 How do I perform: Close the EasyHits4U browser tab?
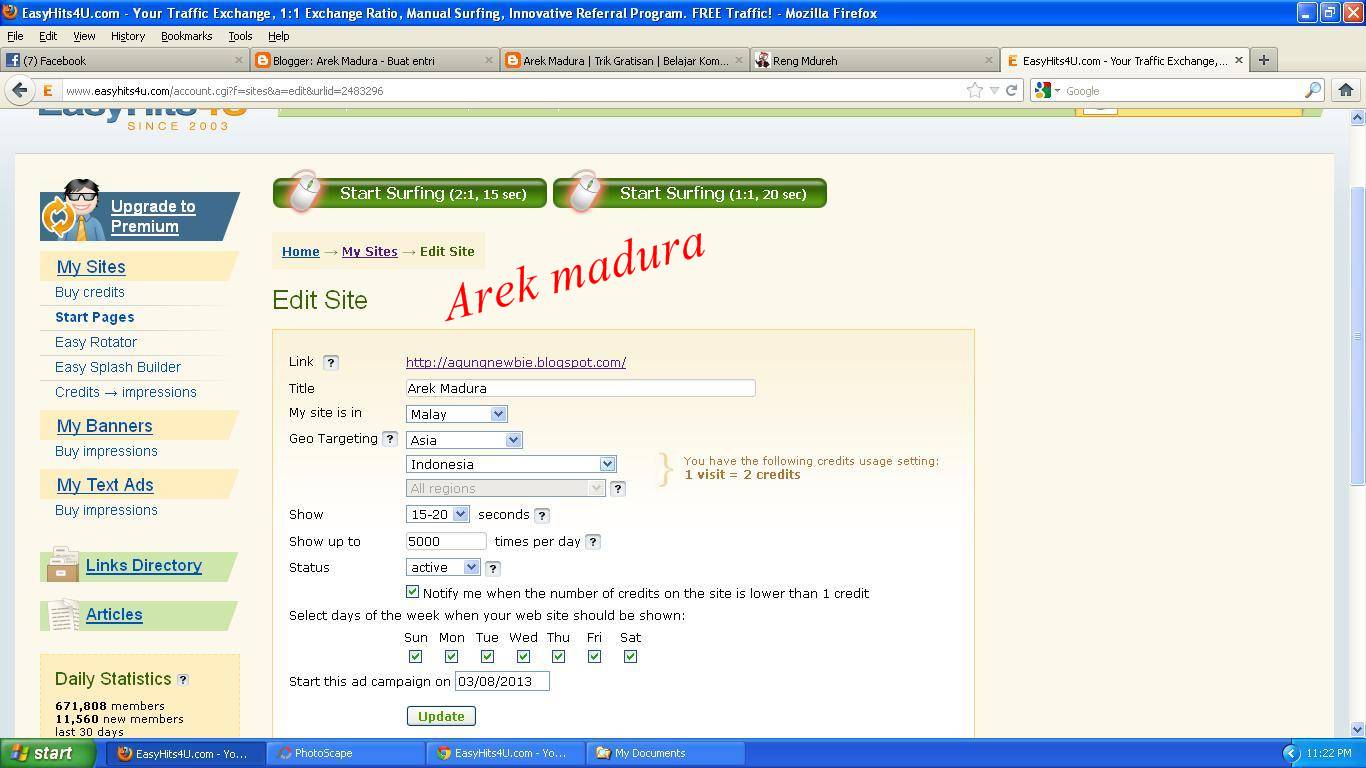[1239, 60]
